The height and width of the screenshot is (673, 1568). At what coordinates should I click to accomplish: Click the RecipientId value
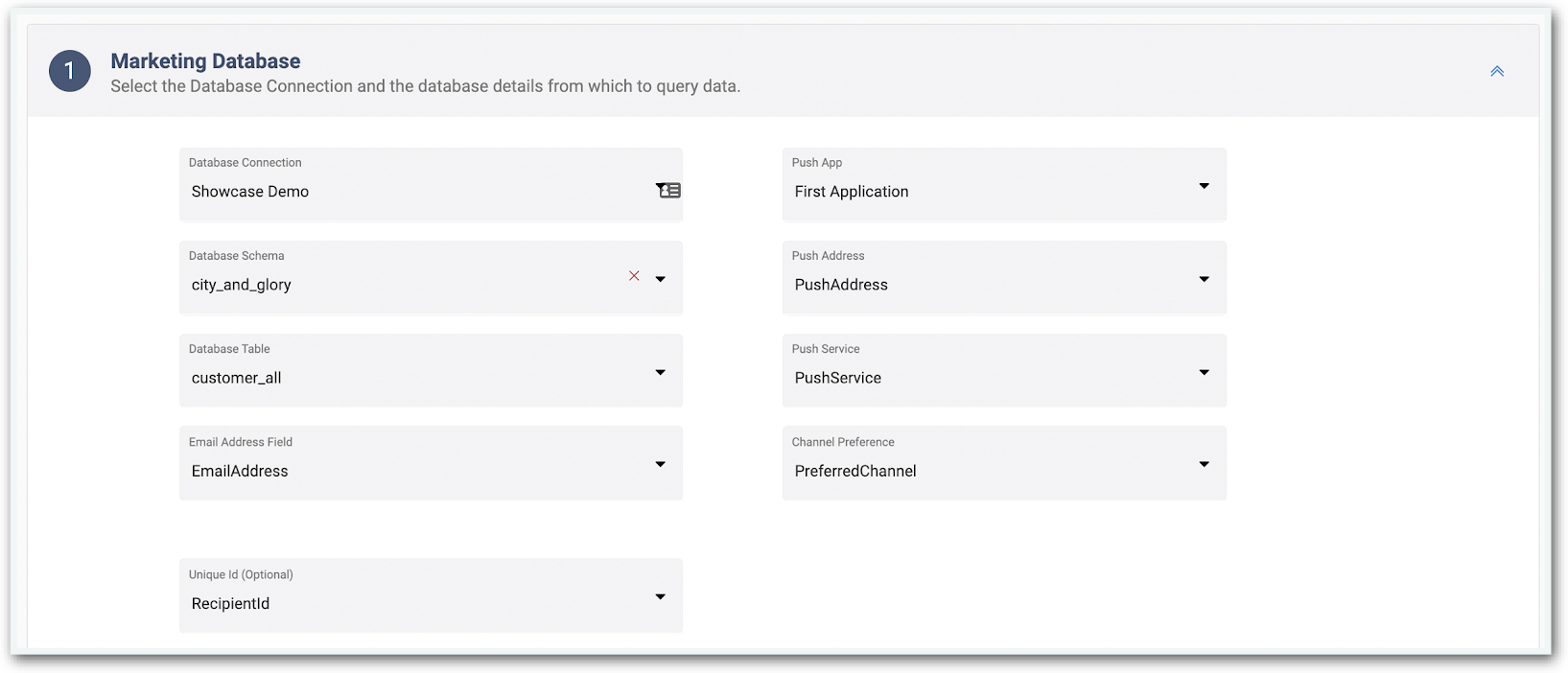click(x=230, y=603)
